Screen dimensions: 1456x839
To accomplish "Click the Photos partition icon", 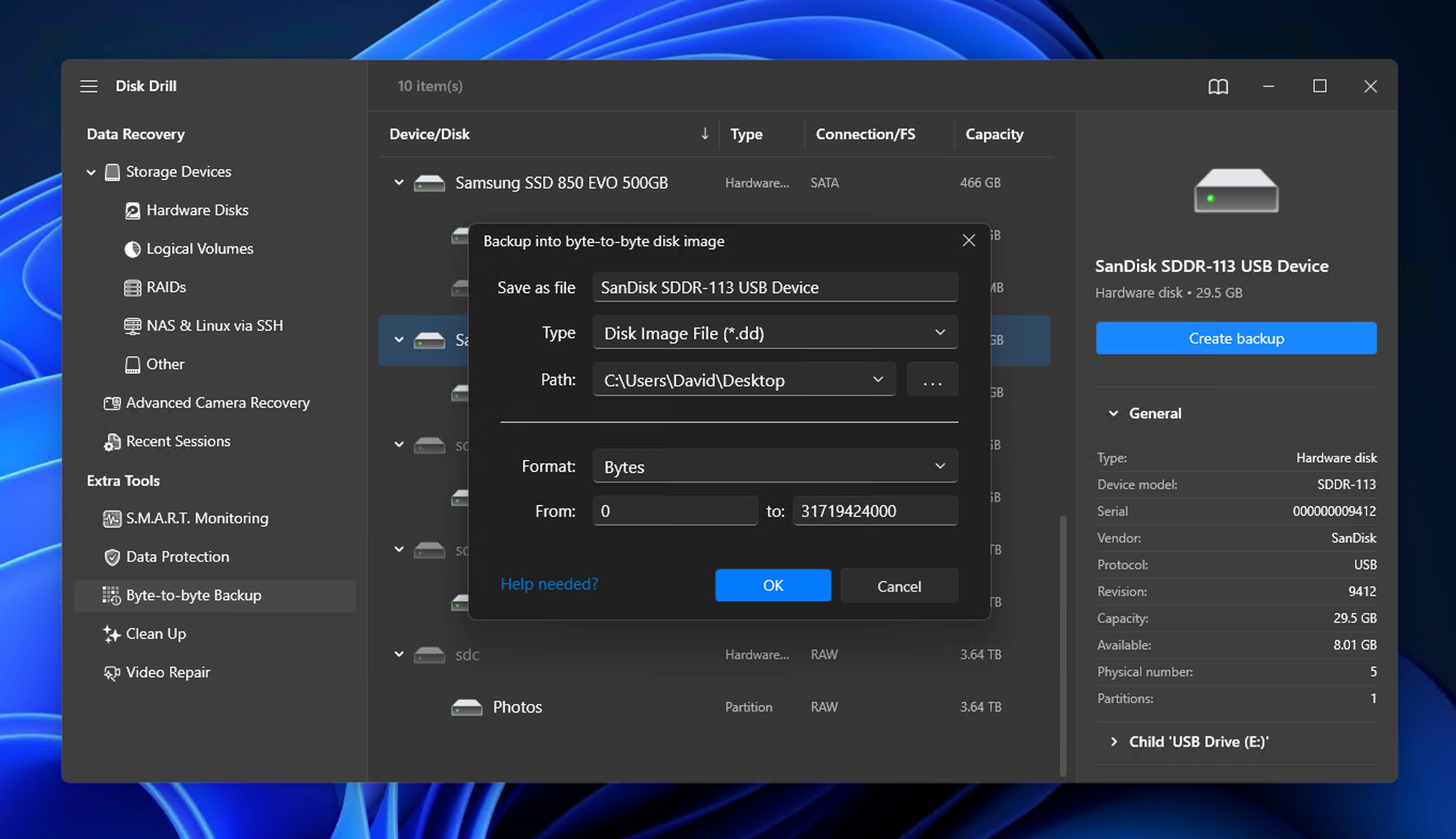I will pyautogui.click(x=466, y=707).
